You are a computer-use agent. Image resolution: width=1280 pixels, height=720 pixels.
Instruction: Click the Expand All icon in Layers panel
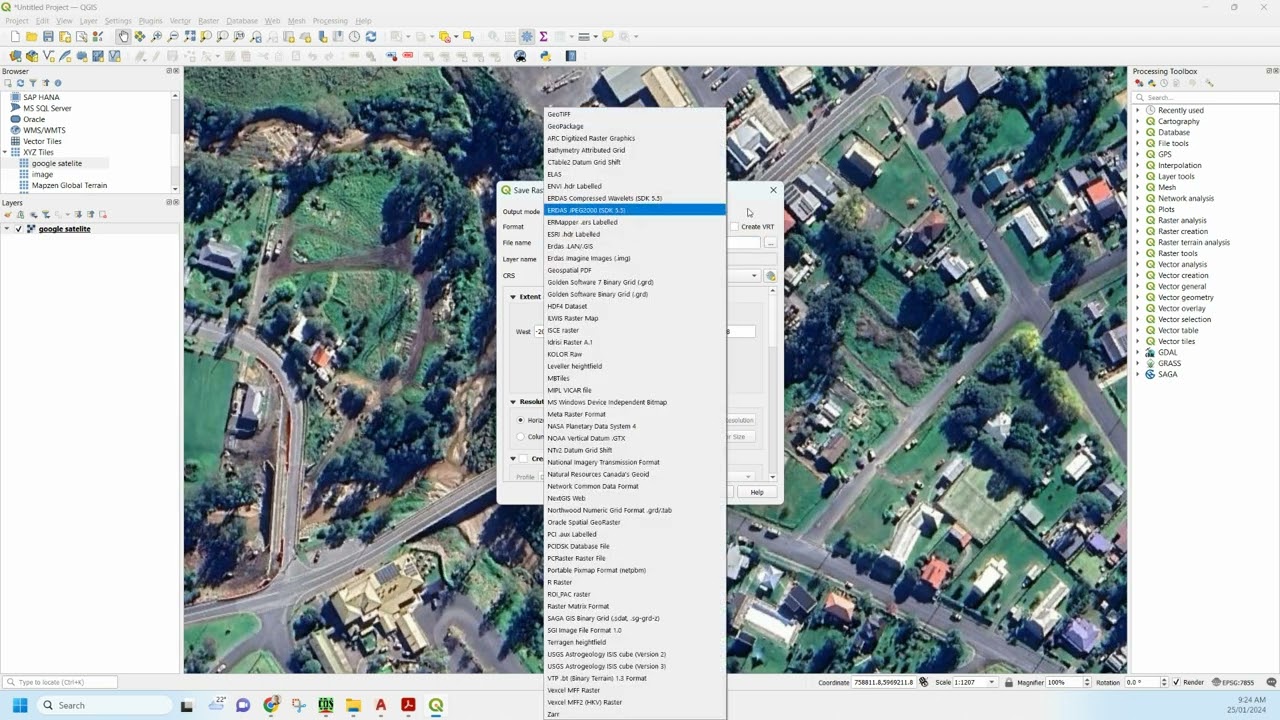[79, 214]
